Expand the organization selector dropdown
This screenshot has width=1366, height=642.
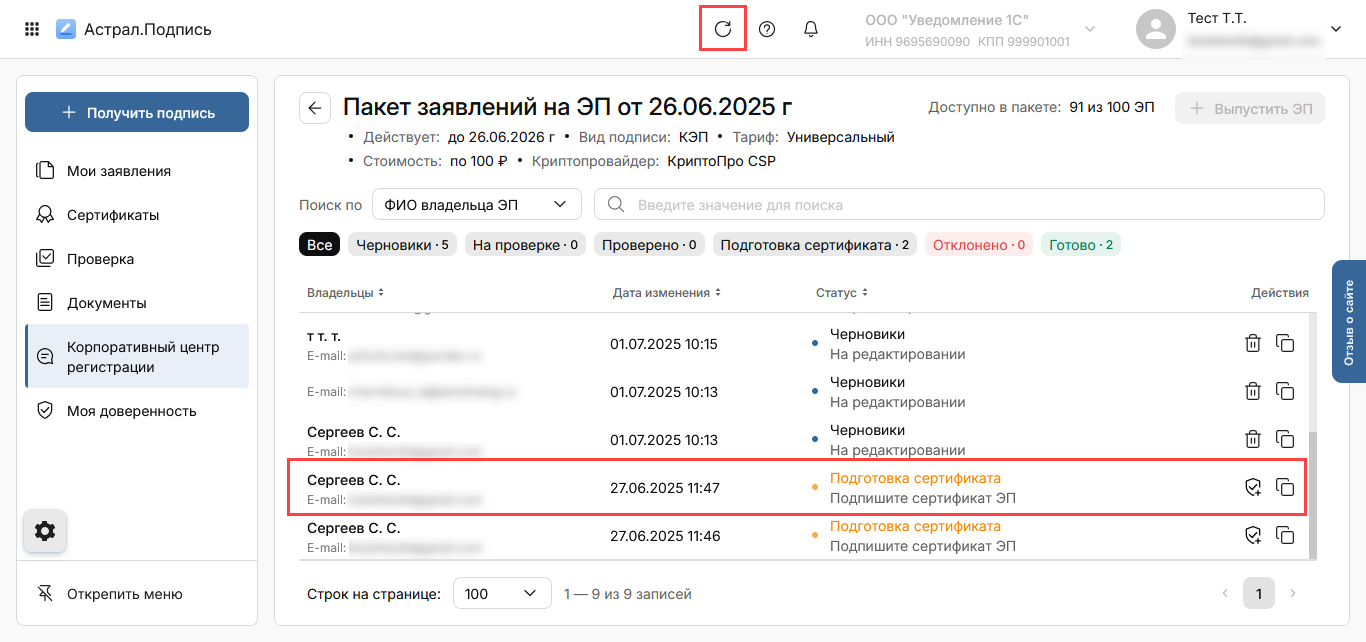pyautogui.click(x=1090, y=29)
